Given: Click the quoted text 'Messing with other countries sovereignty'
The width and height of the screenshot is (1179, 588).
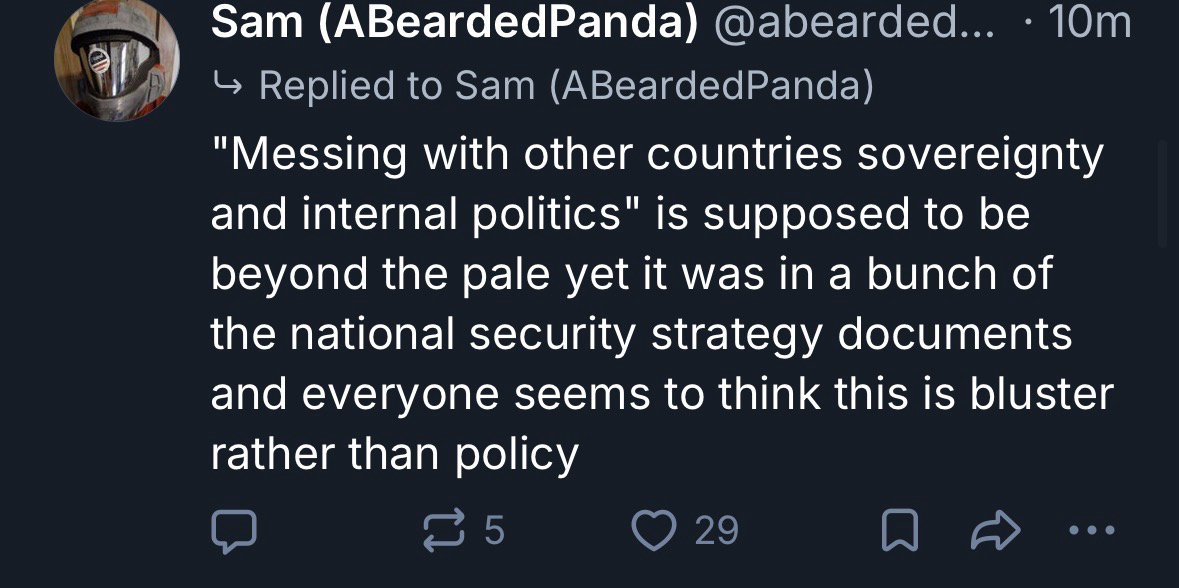Looking at the screenshot, I should point(656,155).
